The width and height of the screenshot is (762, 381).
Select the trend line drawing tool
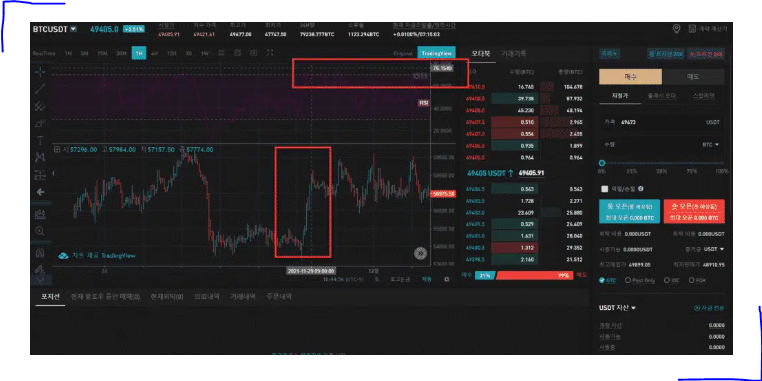pos(40,89)
